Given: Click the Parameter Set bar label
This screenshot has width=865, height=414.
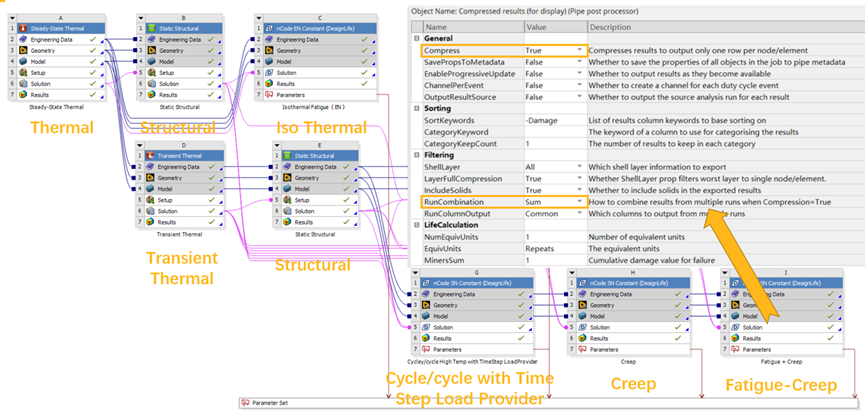Looking at the screenshot, I should click(x=270, y=404).
